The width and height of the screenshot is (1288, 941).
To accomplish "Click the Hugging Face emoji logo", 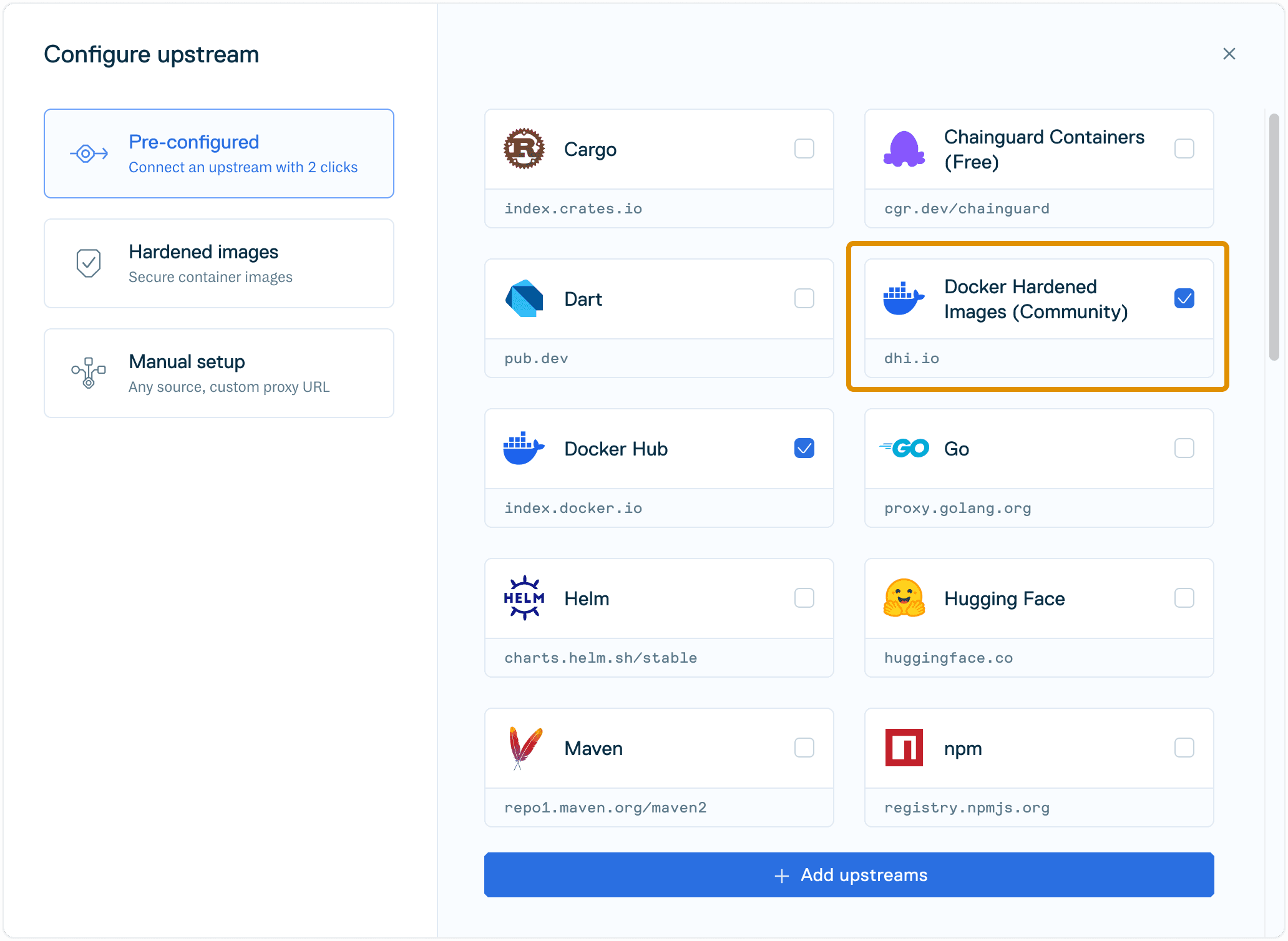I will click(904, 598).
